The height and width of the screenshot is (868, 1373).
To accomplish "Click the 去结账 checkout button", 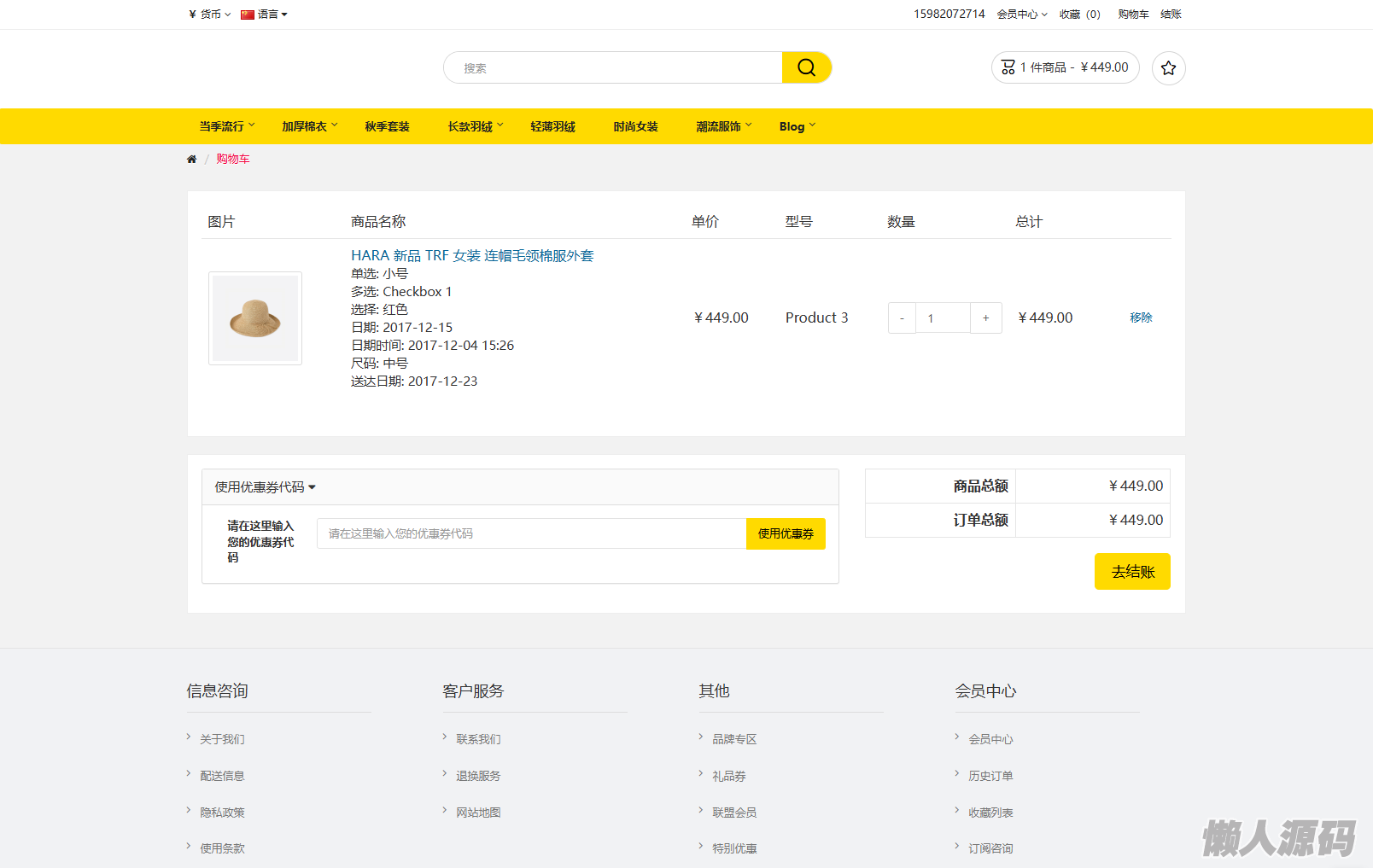I will (x=1132, y=572).
